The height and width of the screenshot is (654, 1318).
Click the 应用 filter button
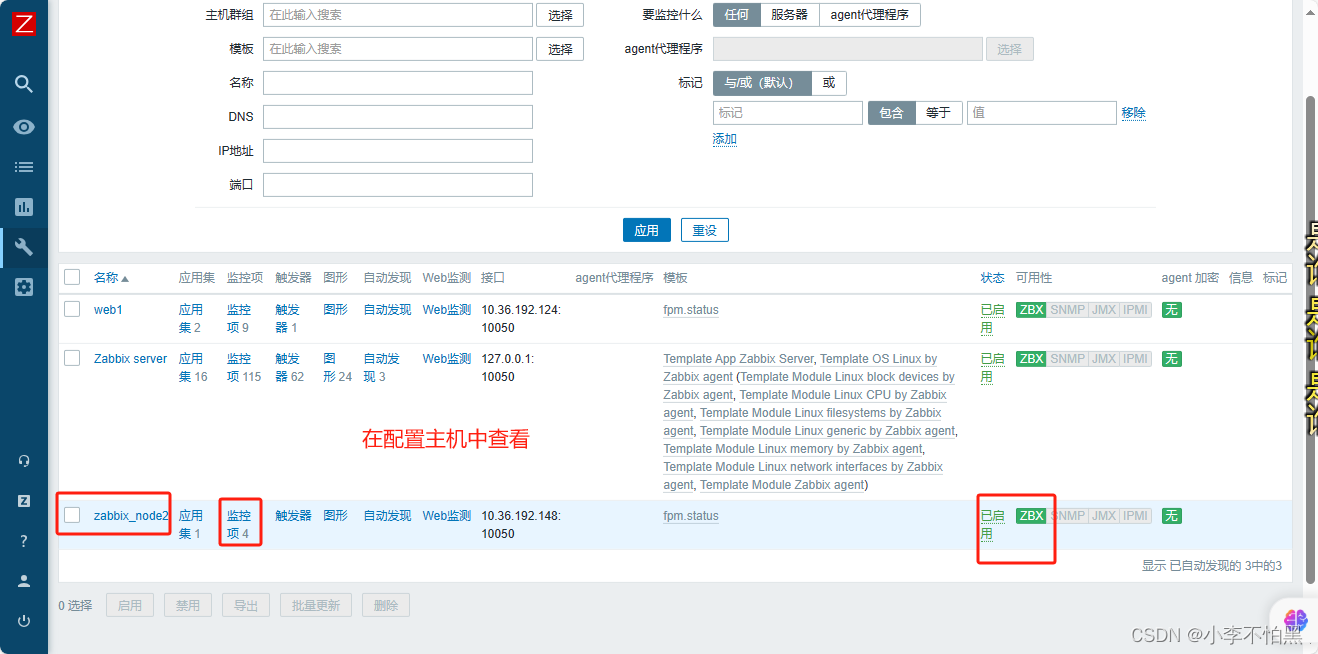[647, 230]
